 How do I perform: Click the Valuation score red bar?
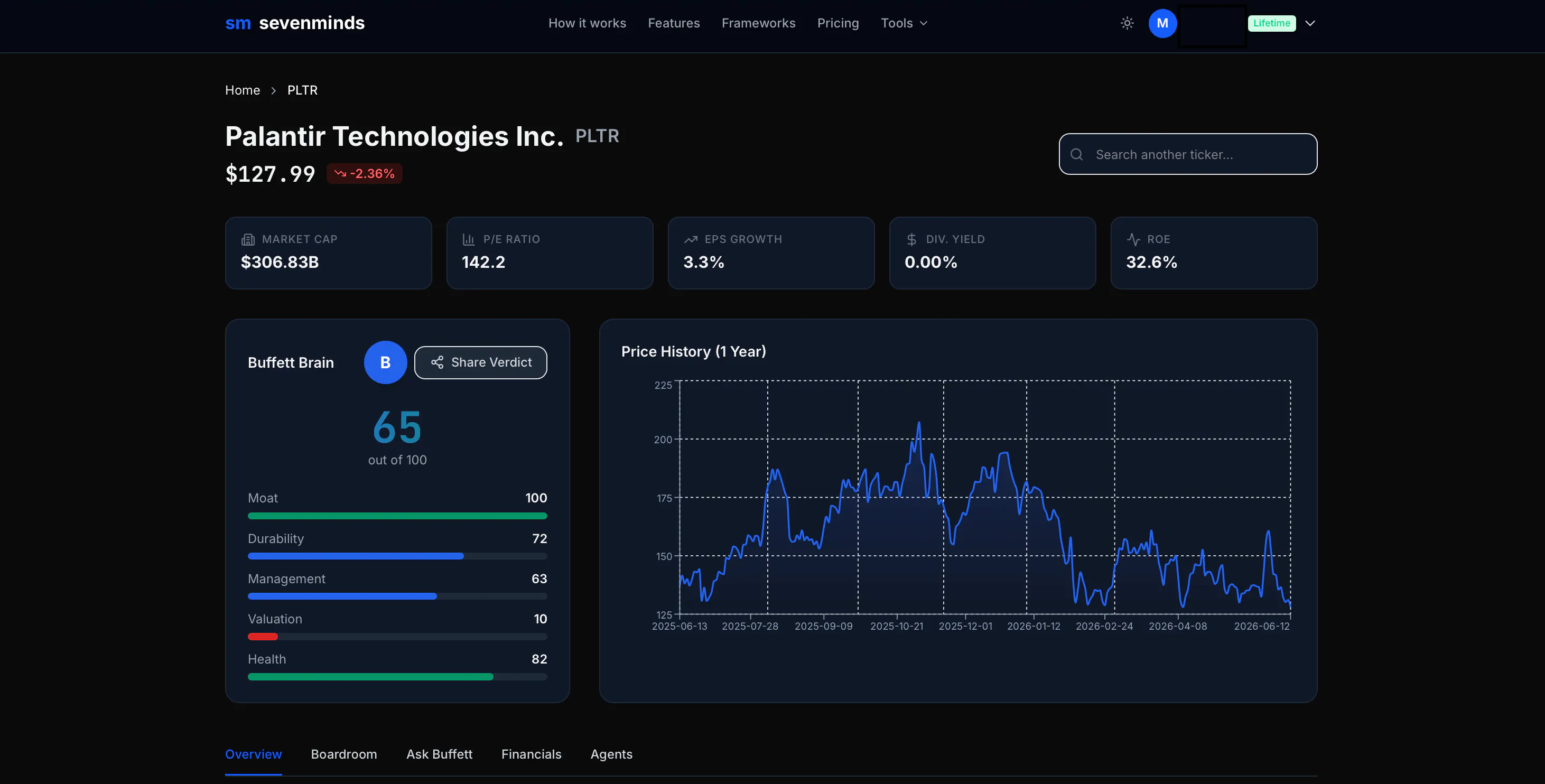click(263, 637)
